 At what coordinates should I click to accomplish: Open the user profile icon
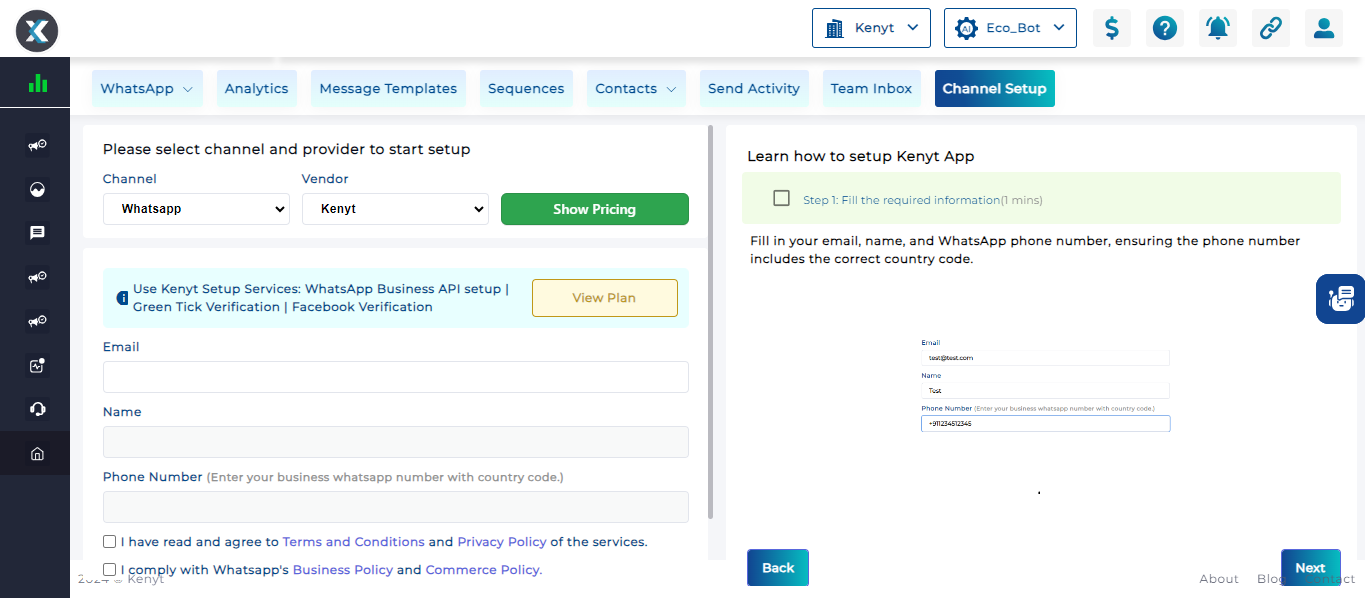point(1324,28)
